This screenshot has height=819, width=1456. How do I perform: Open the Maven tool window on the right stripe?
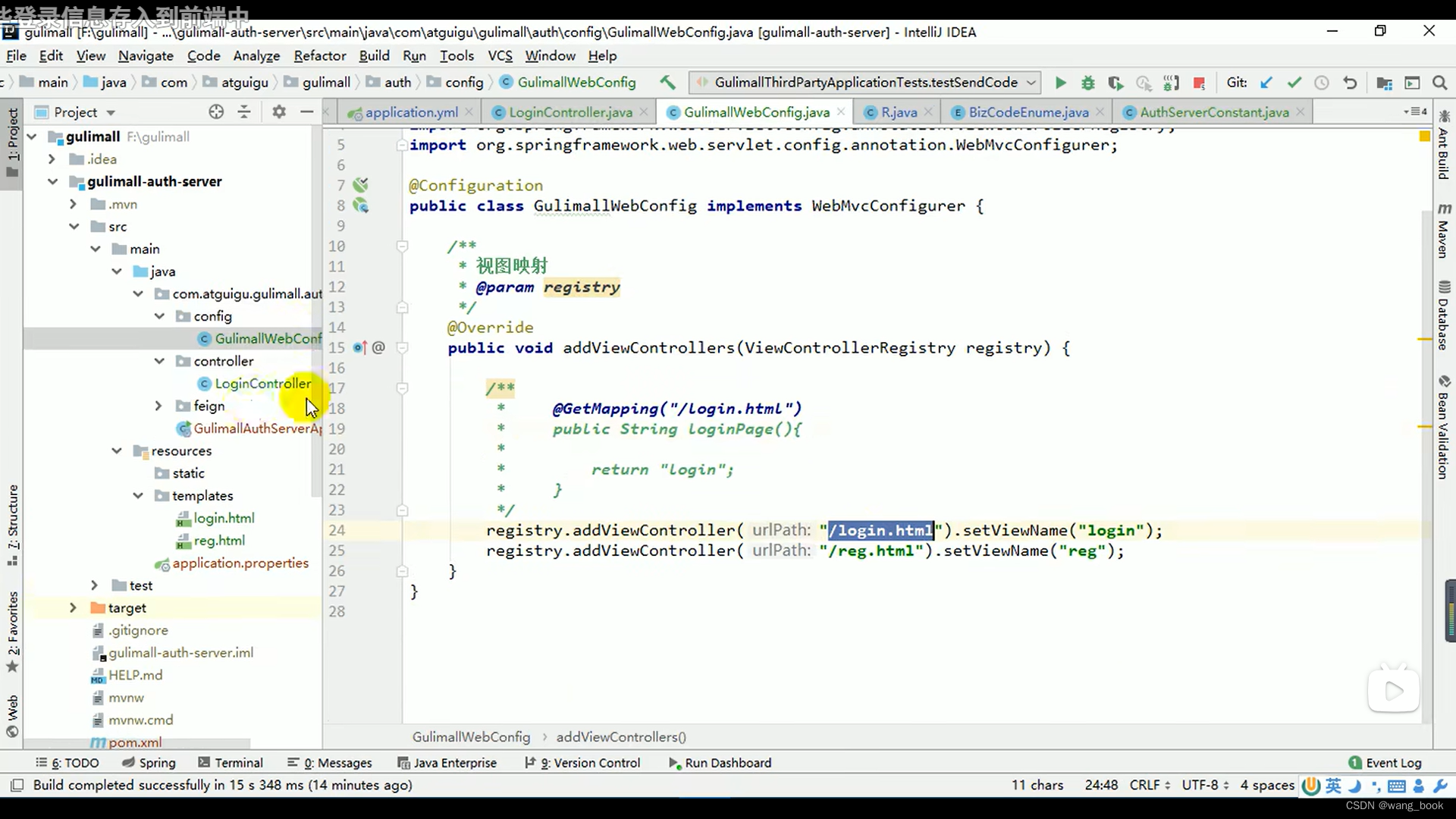click(1444, 231)
